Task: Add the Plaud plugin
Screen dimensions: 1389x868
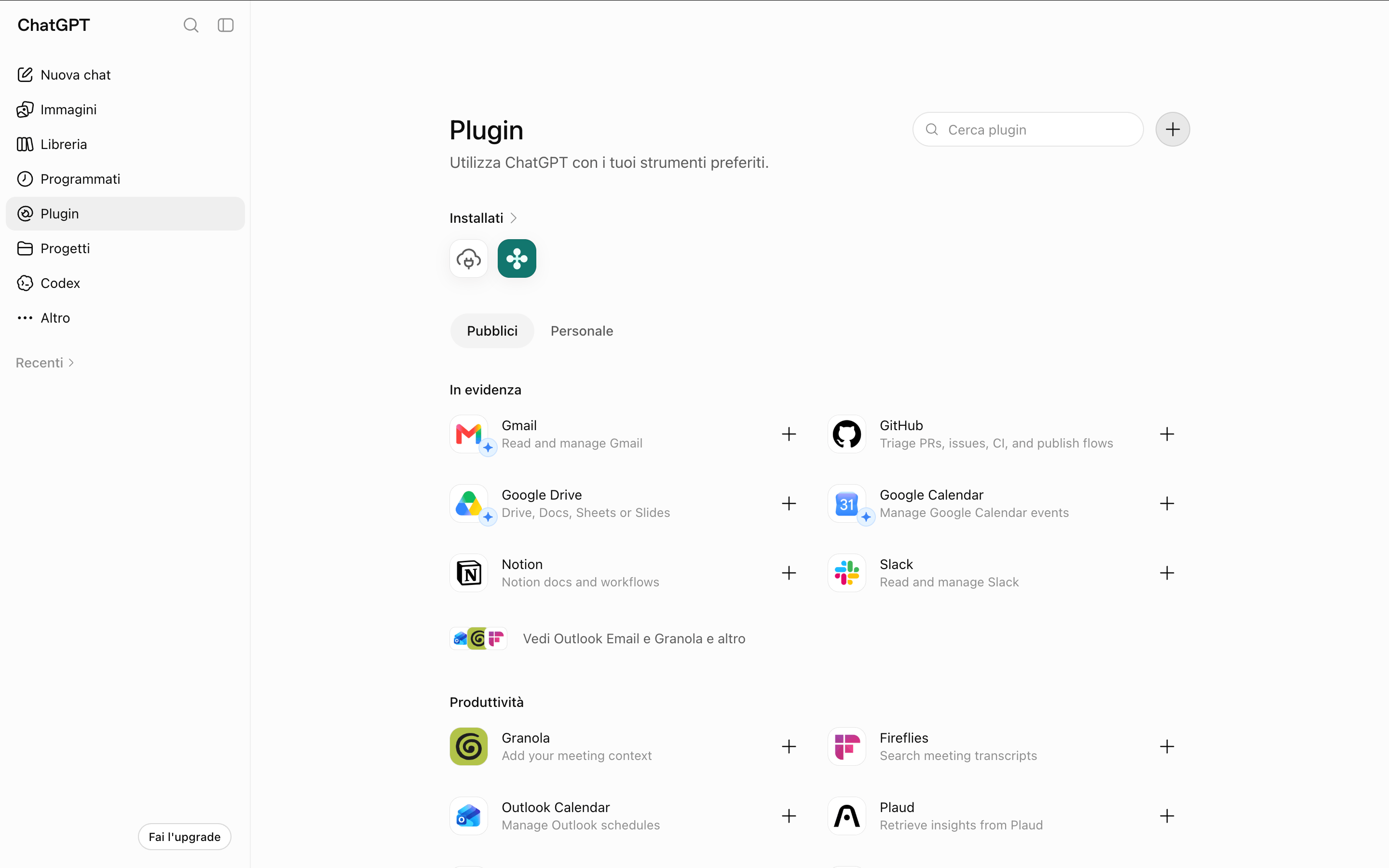Action: 1167,816
